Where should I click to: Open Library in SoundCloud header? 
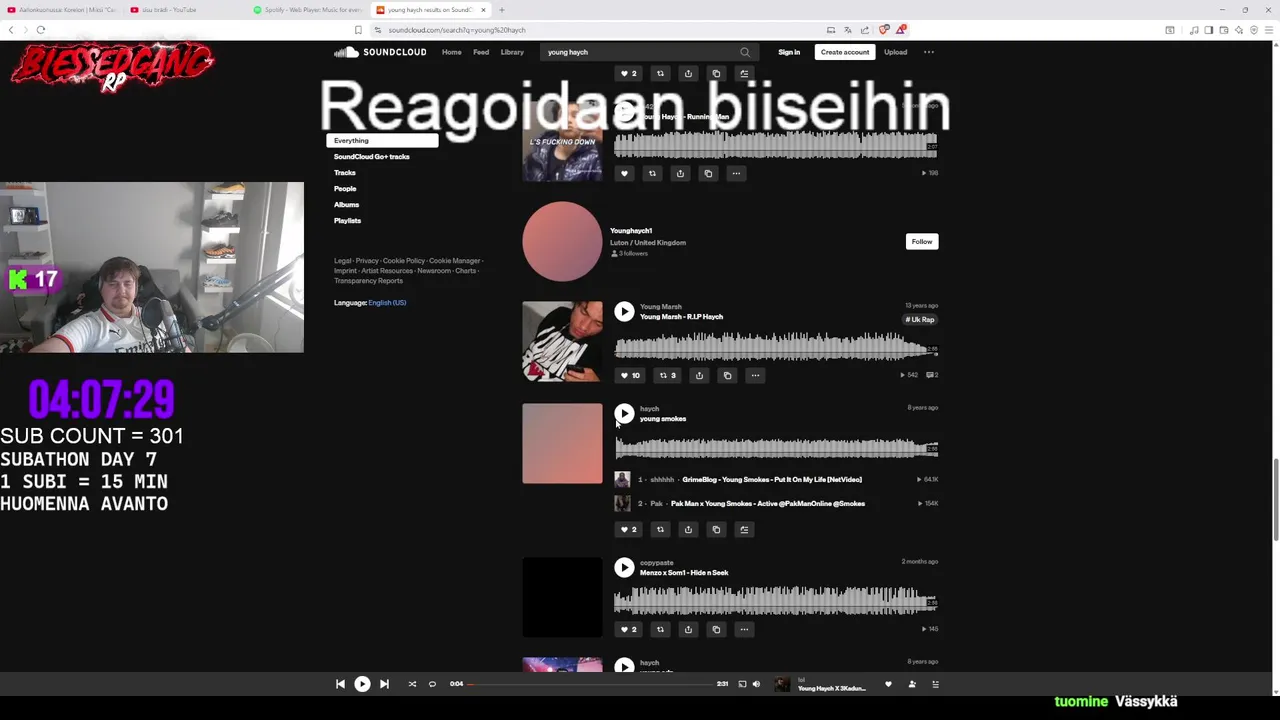(512, 52)
